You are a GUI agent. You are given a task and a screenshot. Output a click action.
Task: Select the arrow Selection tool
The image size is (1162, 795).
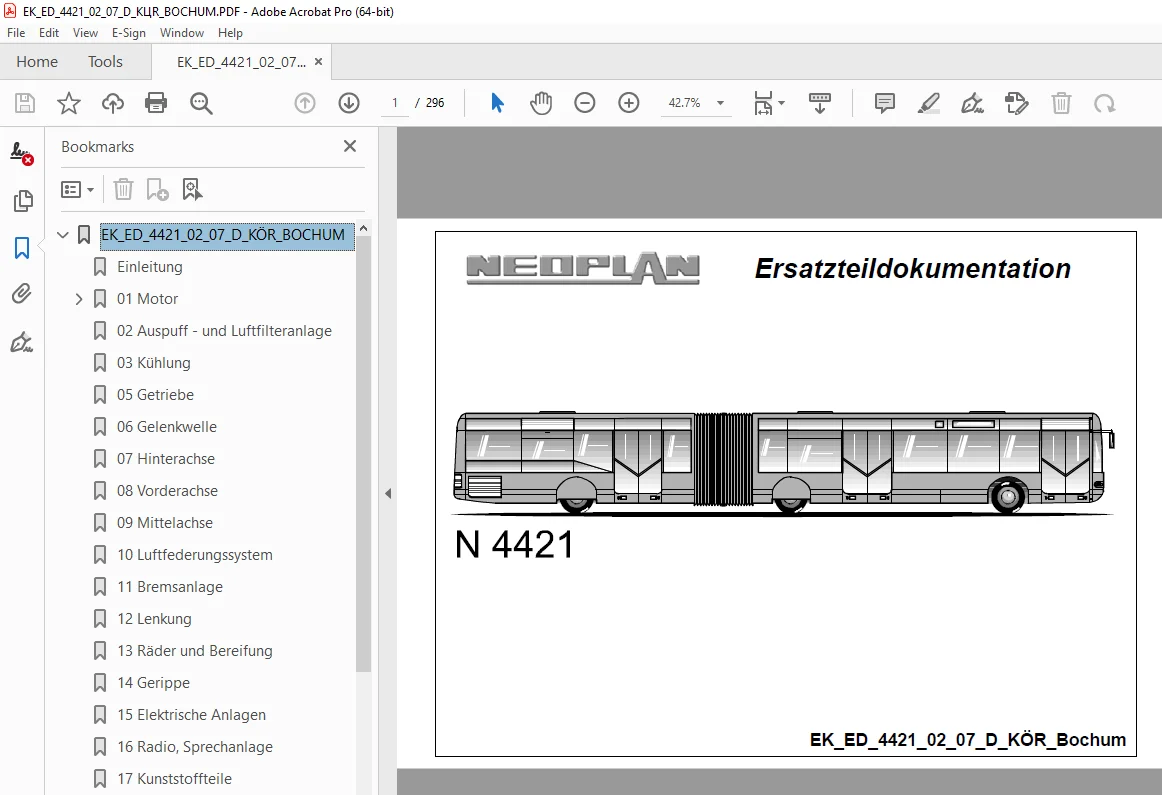pos(497,103)
